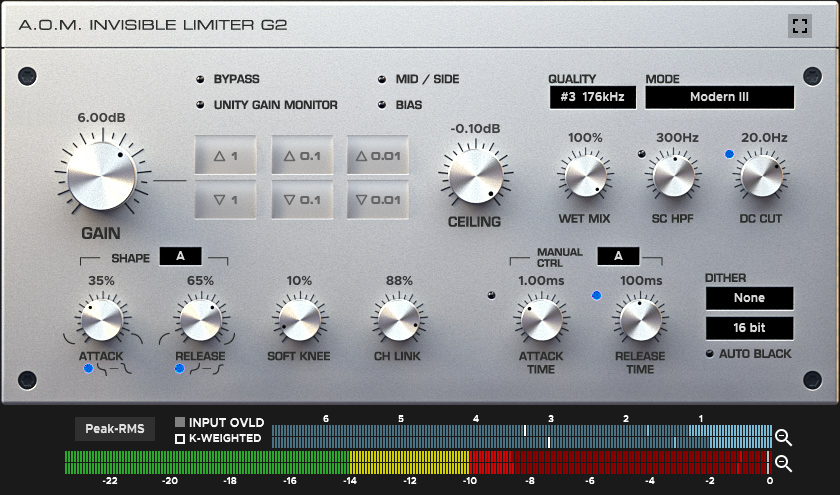Increase gain by 0.01 dB

(378, 155)
